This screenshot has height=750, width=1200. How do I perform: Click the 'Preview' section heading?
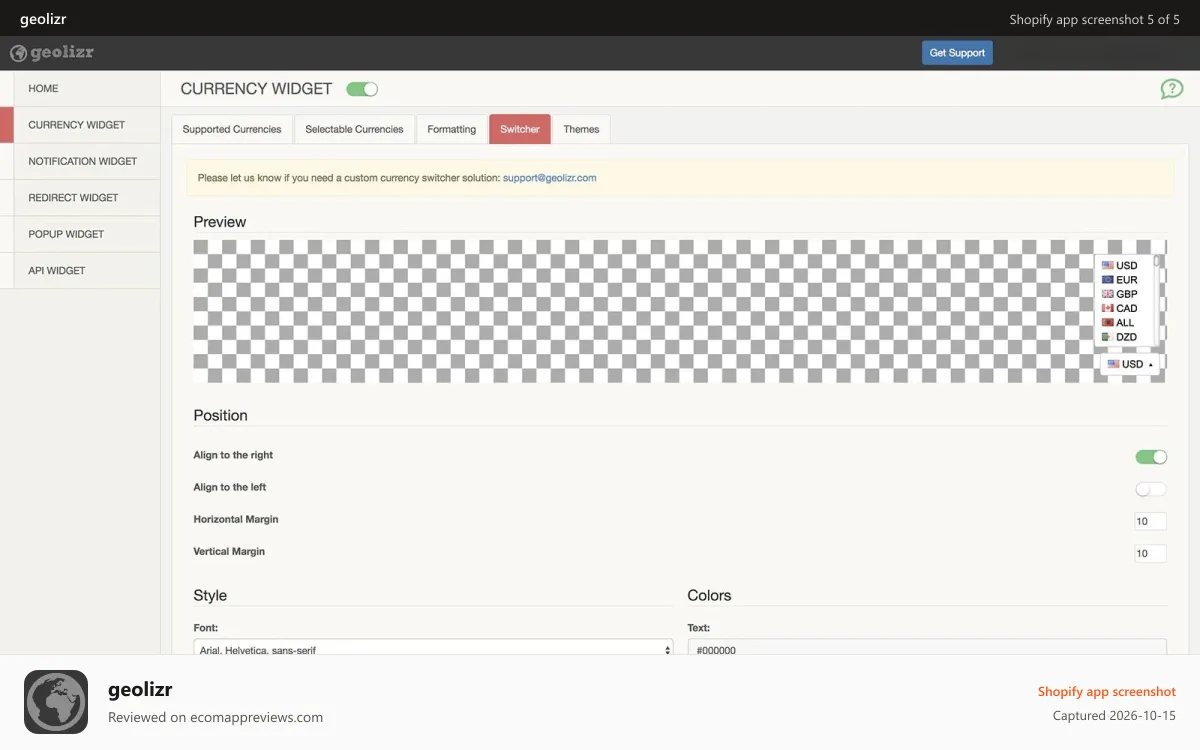(220, 222)
